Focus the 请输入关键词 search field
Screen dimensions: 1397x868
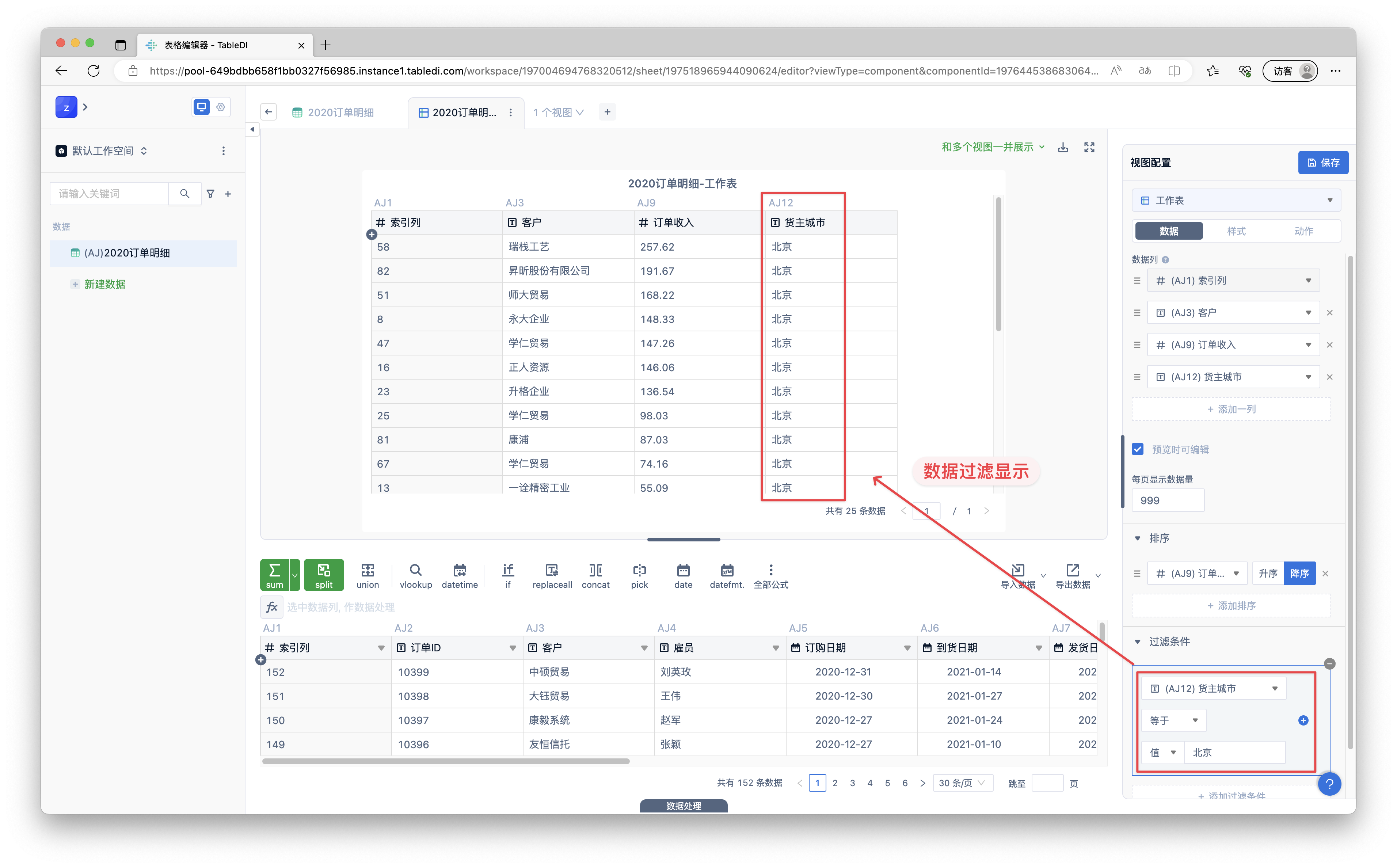click(109, 194)
